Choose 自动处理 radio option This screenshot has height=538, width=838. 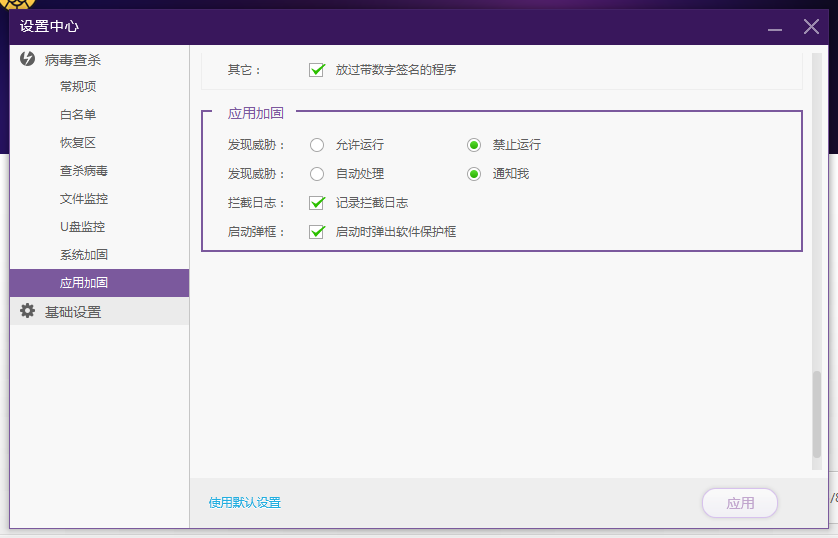click(317, 174)
